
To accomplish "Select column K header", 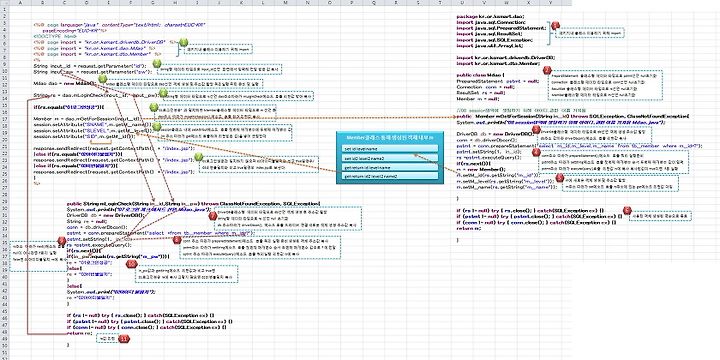I will click(242, 3).
